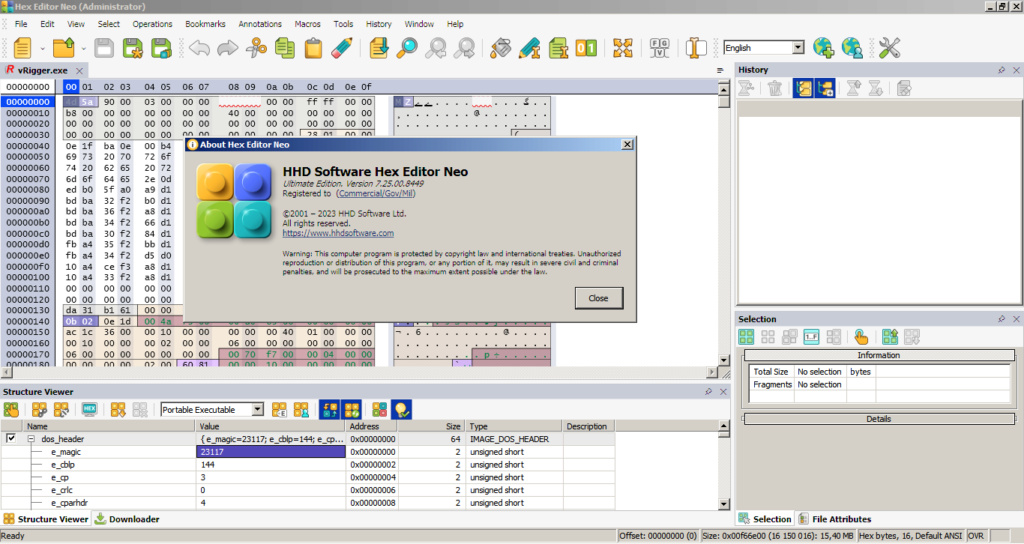Screen dimensions: 1024x544
Task: Expand the Information section in Selection panel
Action: 878,355
